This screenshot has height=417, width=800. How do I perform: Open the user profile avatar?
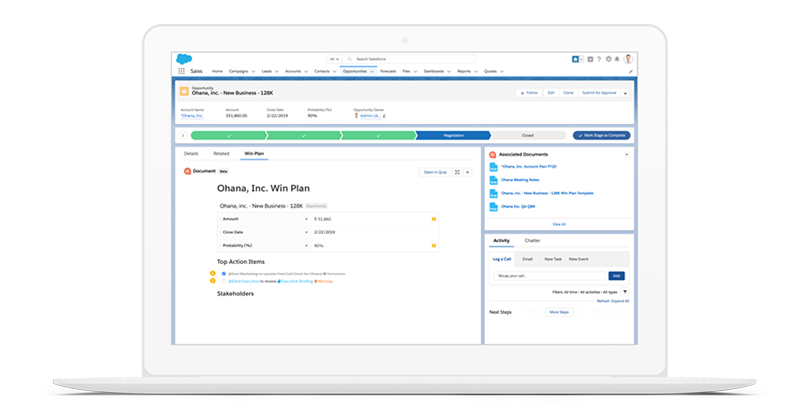pyautogui.click(x=629, y=59)
